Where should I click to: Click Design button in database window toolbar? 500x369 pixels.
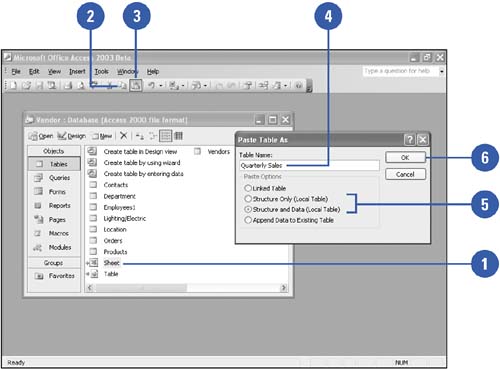coord(72,136)
